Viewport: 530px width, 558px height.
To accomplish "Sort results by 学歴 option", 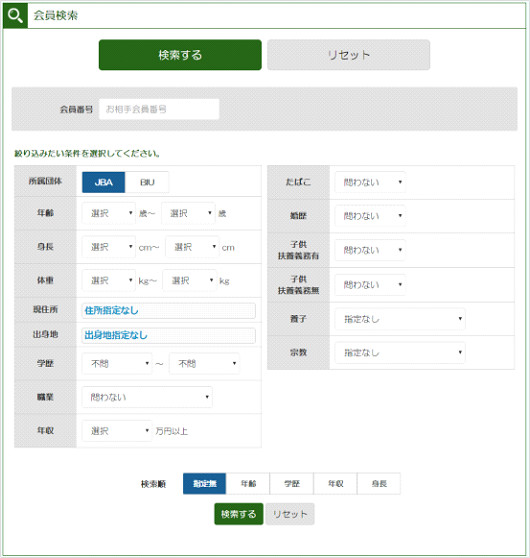I will (x=292, y=484).
